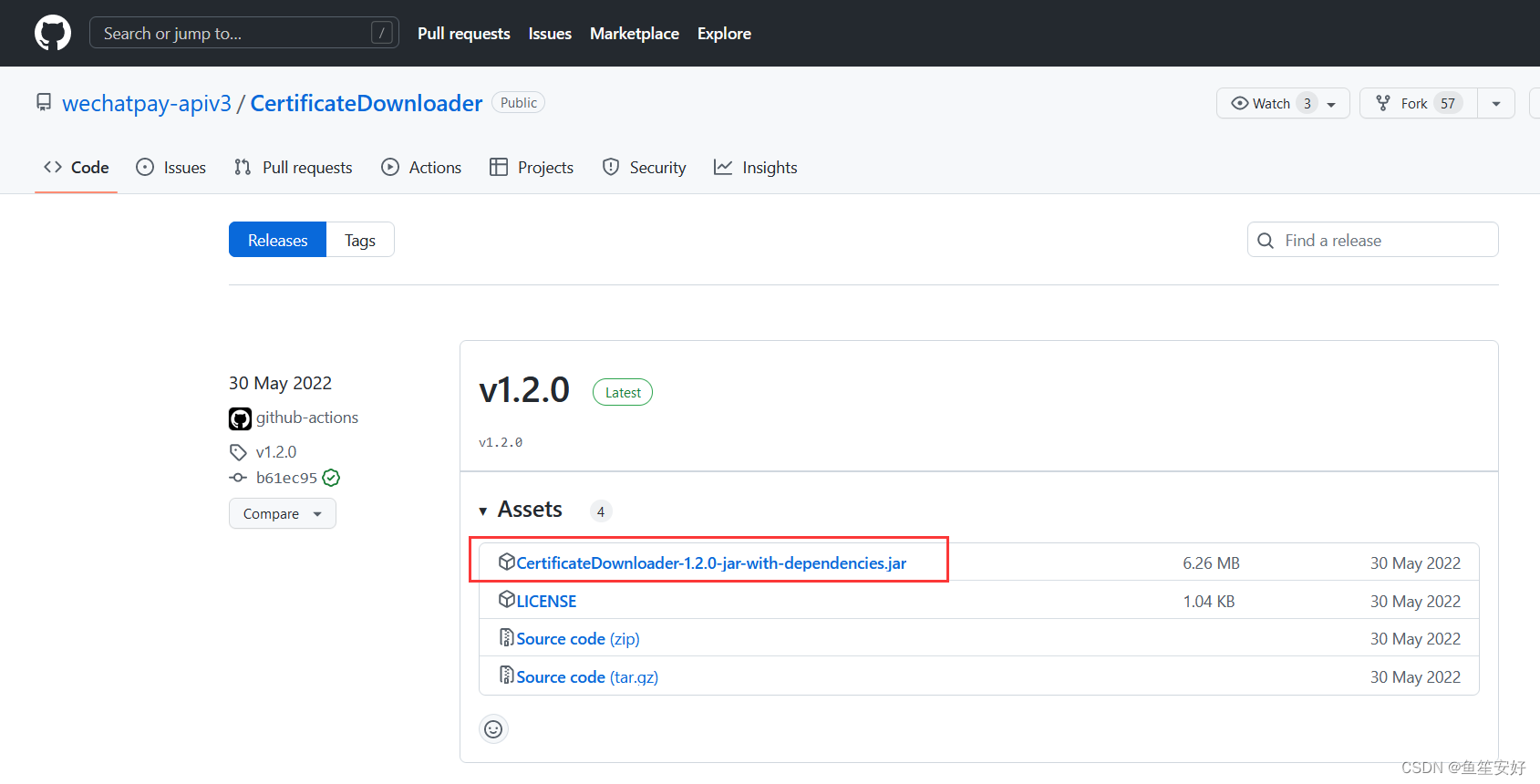Open the Fork options dropdown arrow
Image resolution: width=1540 pixels, height=784 pixels.
(x=1496, y=103)
